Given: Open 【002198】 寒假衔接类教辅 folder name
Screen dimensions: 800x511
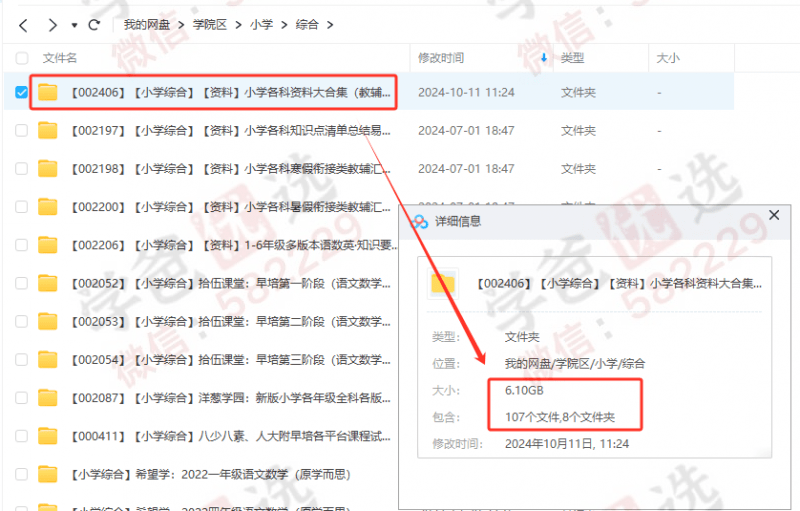Looking at the screenshot, I should point(230,169).
